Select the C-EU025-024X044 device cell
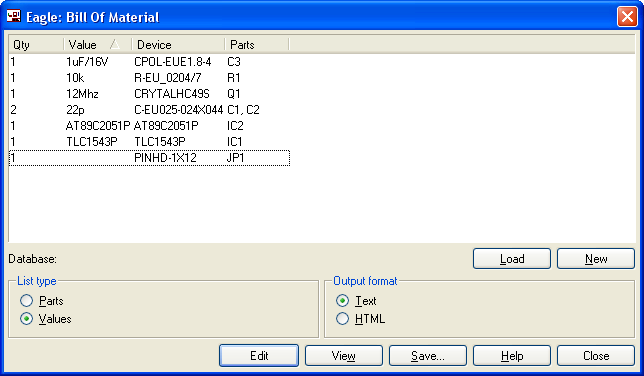Screen dimensions: 644x376 point(179,110)
